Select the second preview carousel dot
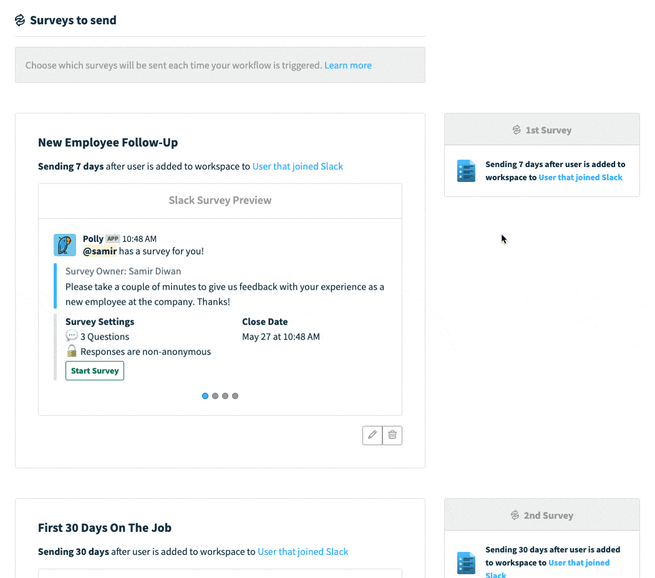 click(x=215, y=396)
